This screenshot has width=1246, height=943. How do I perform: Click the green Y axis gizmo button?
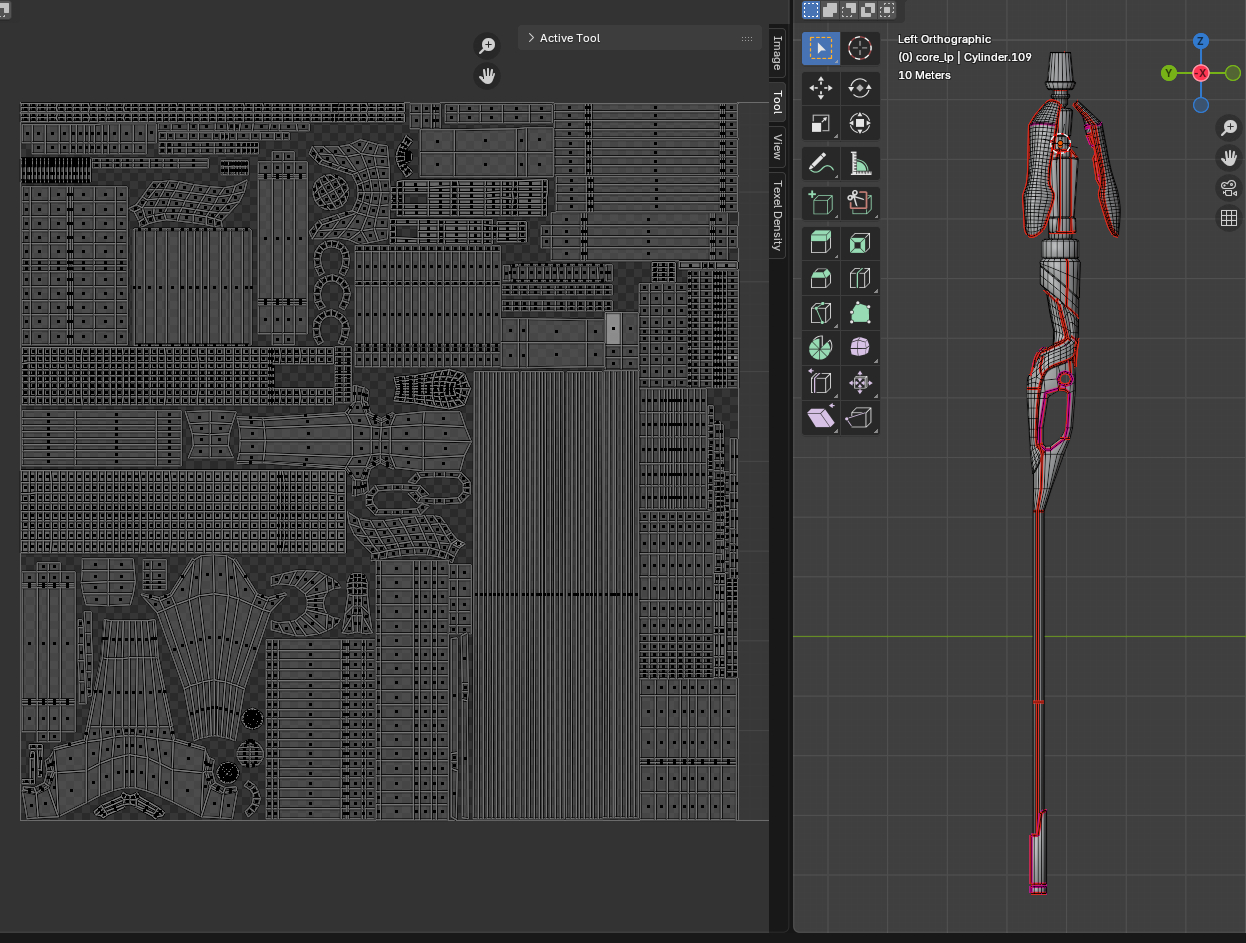click(x=1168, y=73)
